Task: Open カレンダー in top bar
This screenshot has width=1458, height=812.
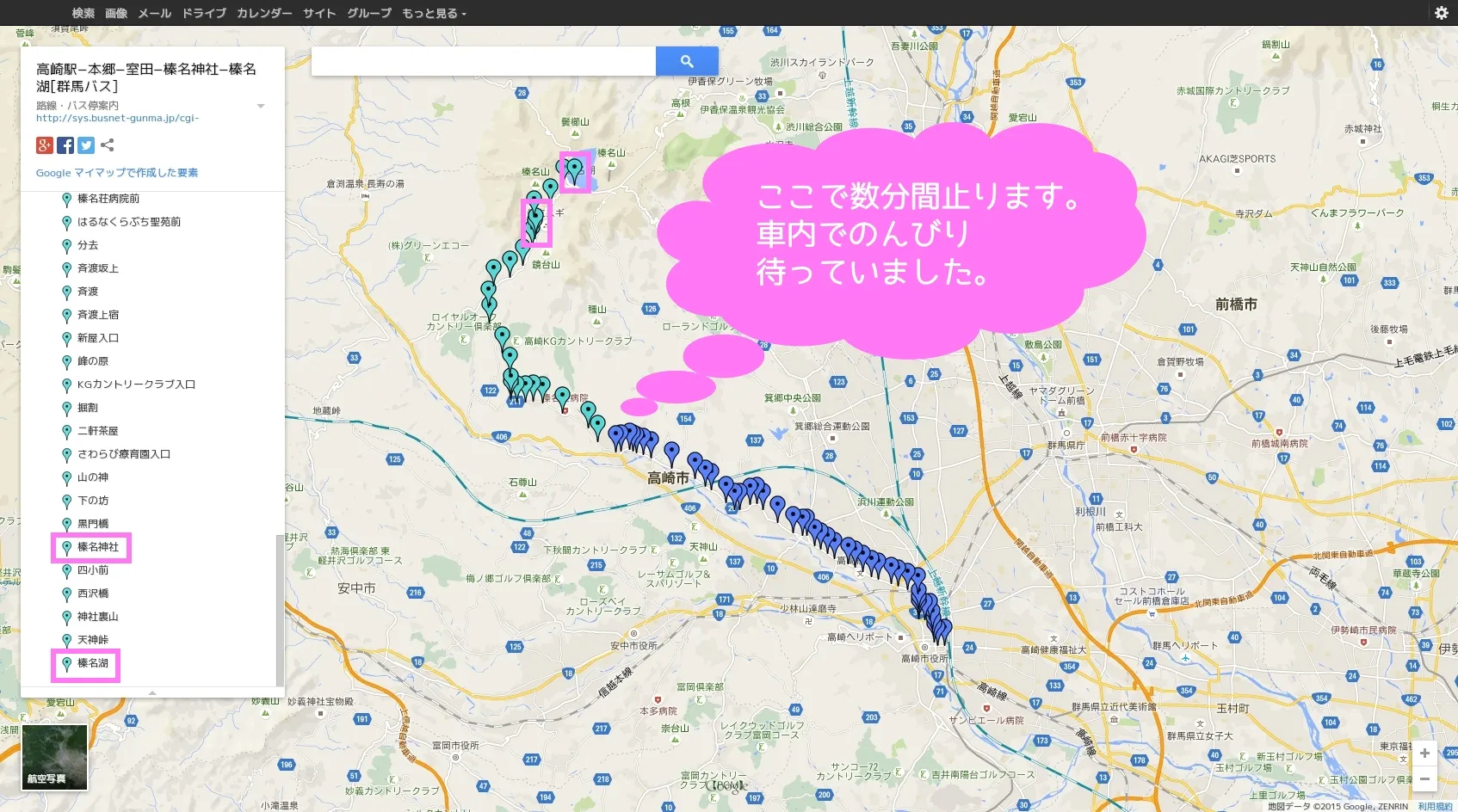Action: (264, 13)
